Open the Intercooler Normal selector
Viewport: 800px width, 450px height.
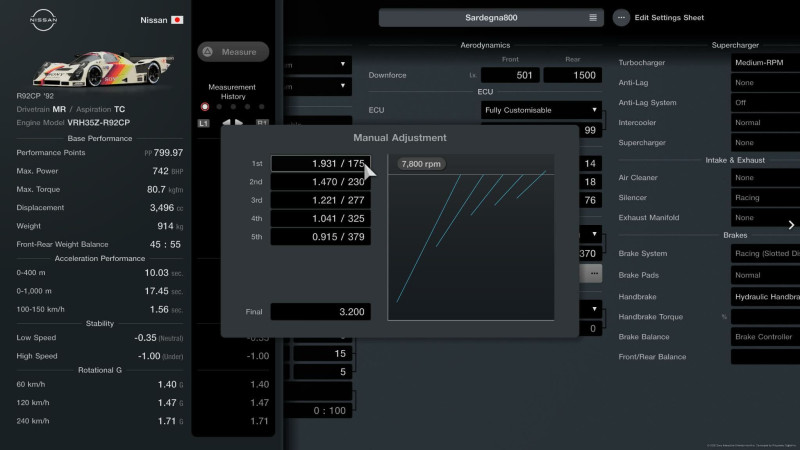tap(765, 122)
